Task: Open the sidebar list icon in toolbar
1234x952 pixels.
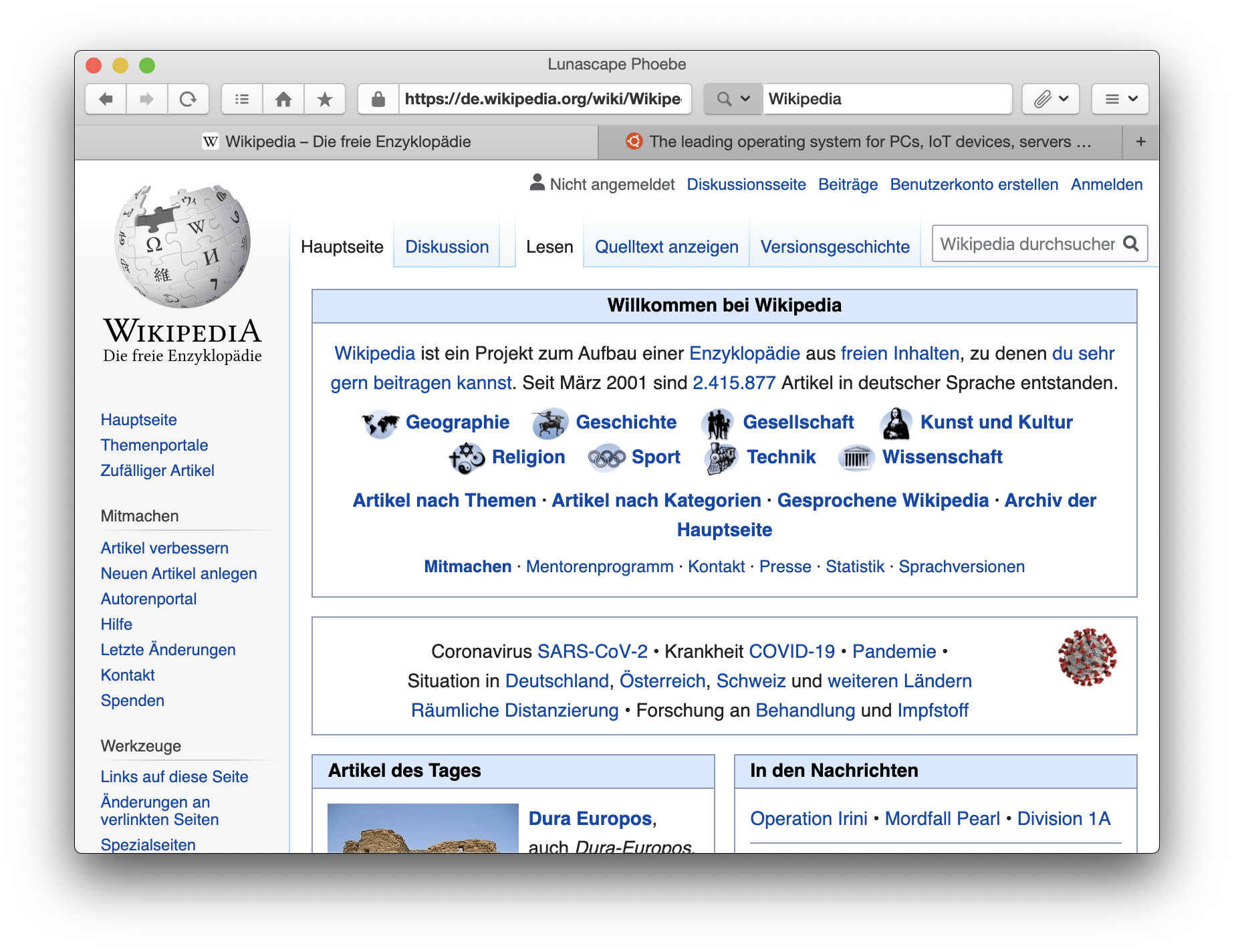Action: pyautogui.click(x=242, y=99)
